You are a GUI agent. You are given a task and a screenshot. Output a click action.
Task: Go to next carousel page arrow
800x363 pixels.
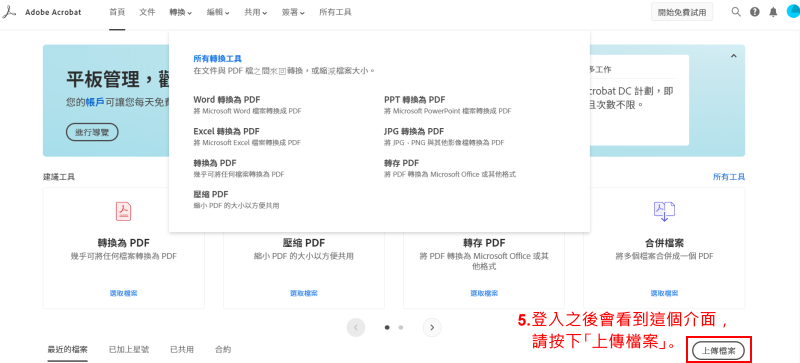[432, 327]
